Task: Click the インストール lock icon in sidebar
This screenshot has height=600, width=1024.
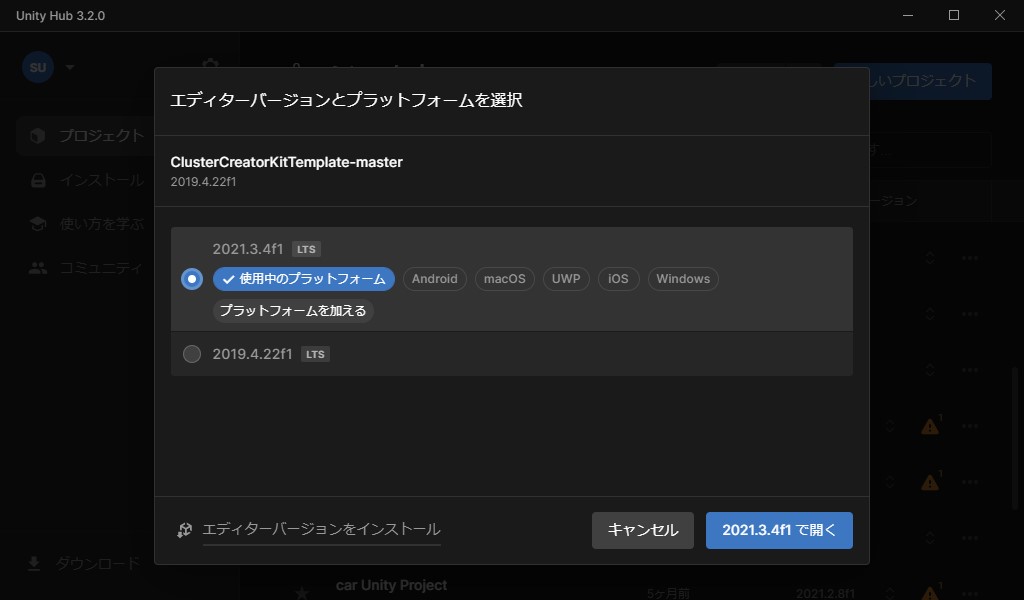Action: (38, 181)
